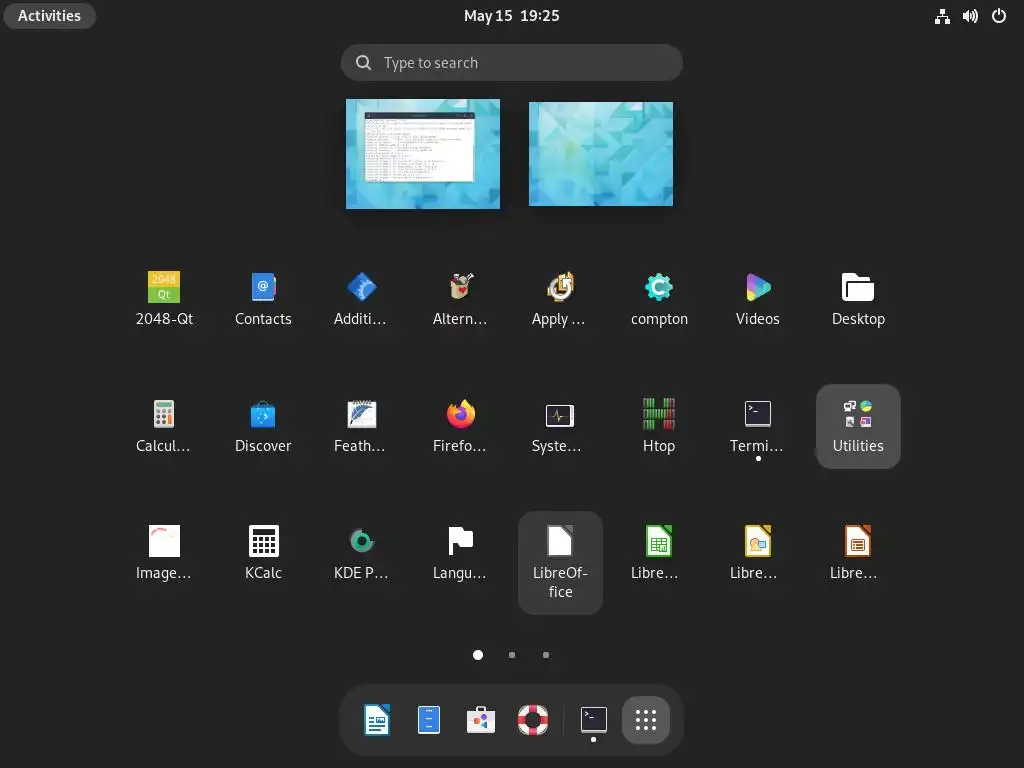Click the network status icon

pos(942,16)
